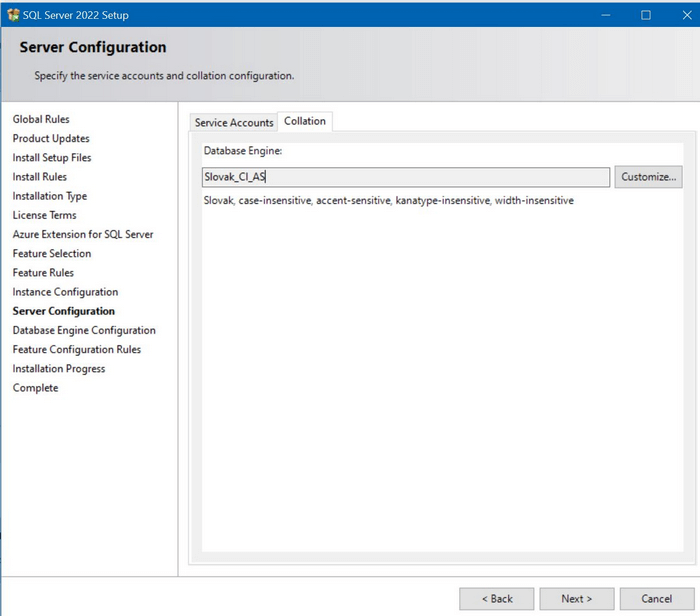The image size is (700, 616).
Task: Switch to the Service Accounts tab
Action: pos(233,122)
